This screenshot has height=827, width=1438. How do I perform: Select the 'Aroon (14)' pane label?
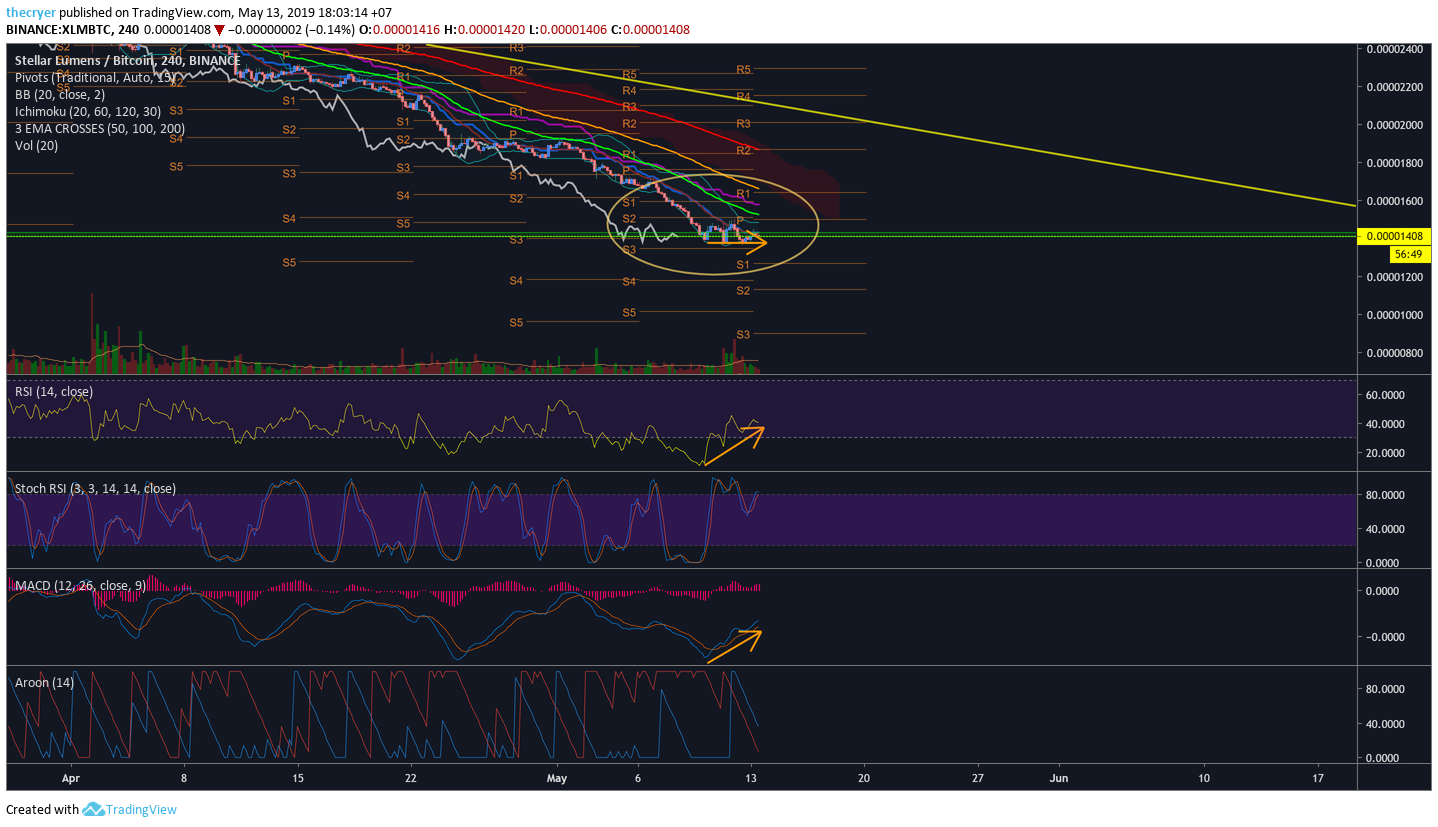point(45,682)
